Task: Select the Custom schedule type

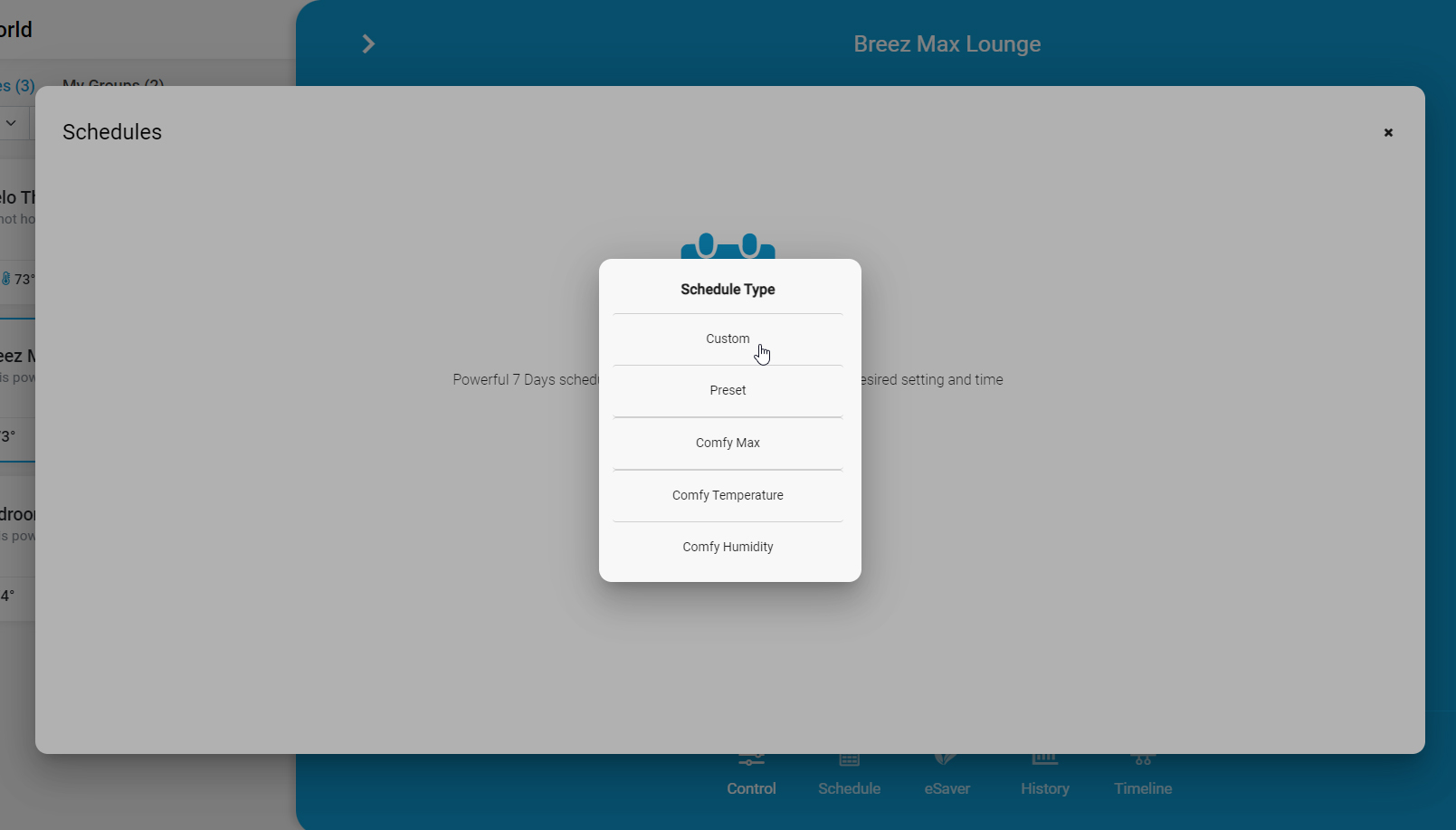Action: point(728,339)
